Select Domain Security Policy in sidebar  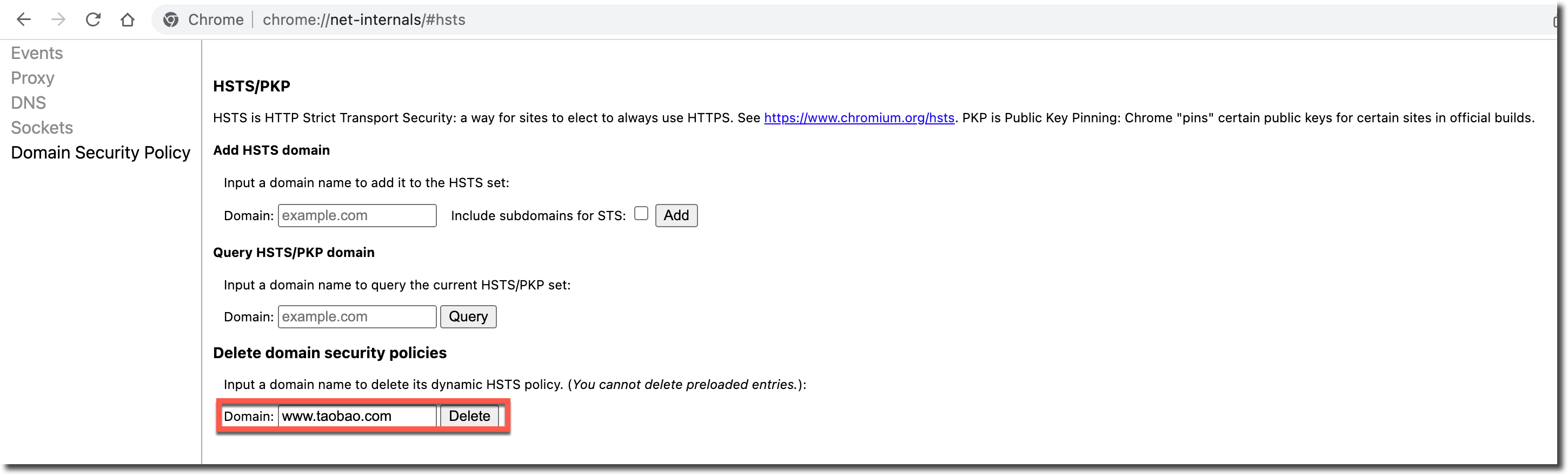coord(101,153)
